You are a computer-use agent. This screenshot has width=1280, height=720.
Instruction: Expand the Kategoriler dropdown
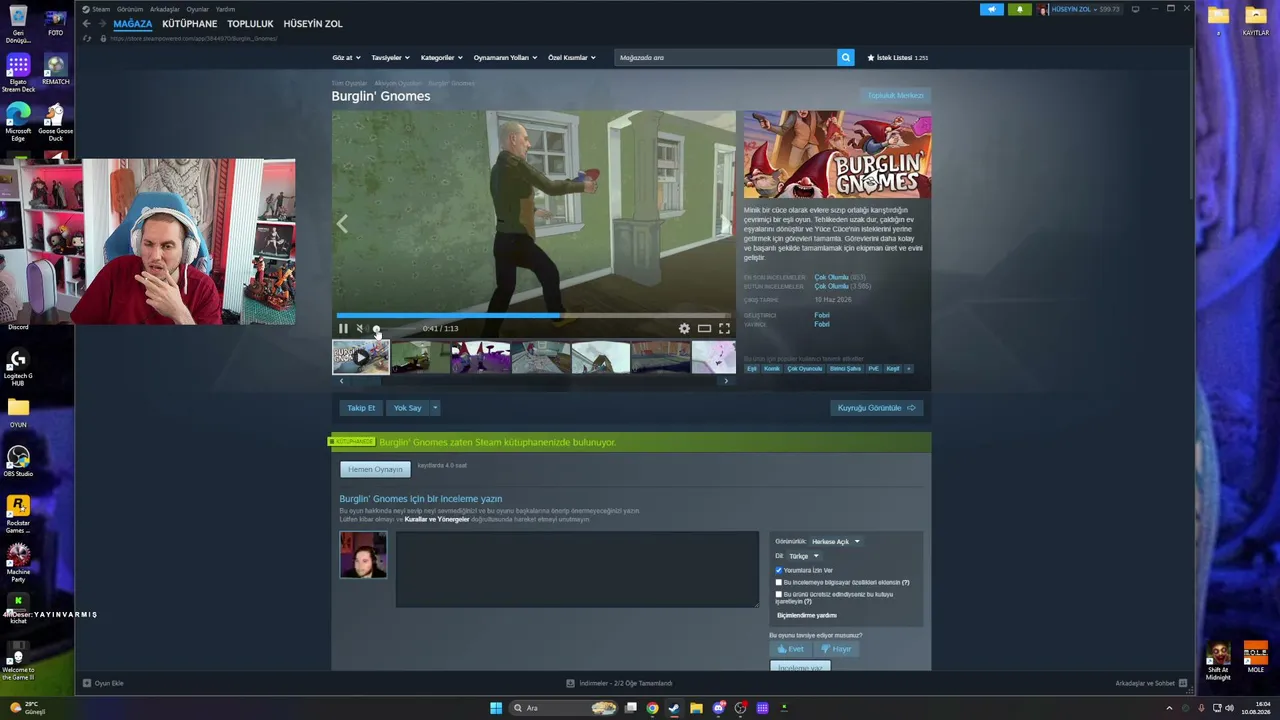click(x=442, y=58)
